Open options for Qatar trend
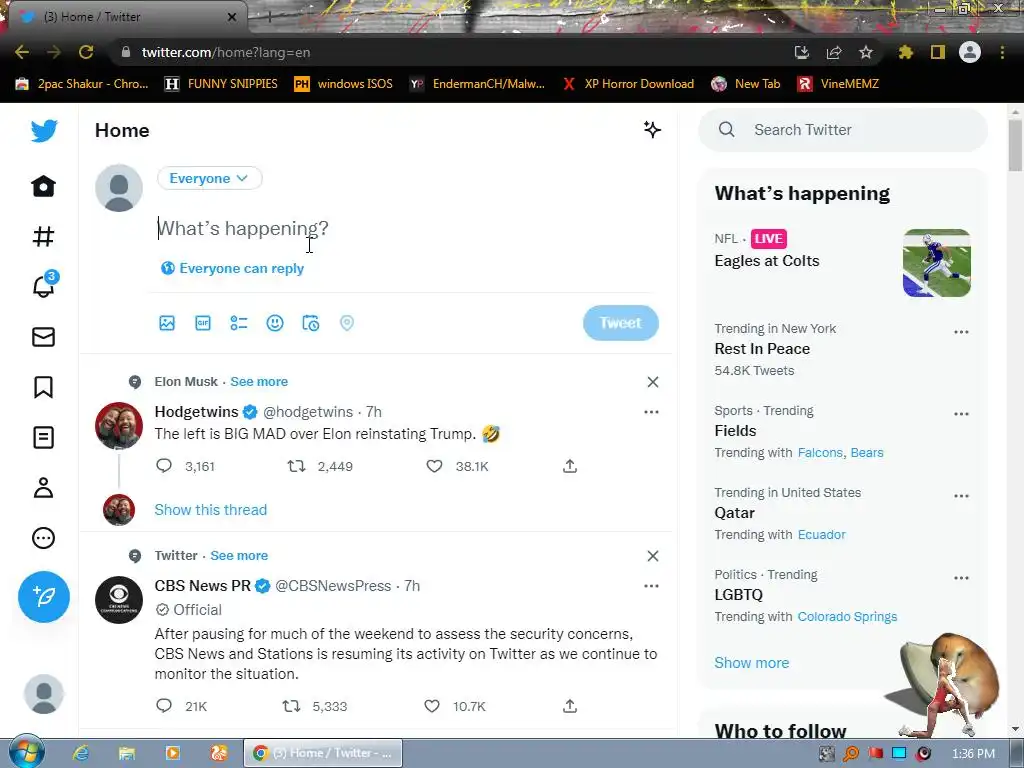This screenshot has width=1024, height=768. tap(961, 496)
